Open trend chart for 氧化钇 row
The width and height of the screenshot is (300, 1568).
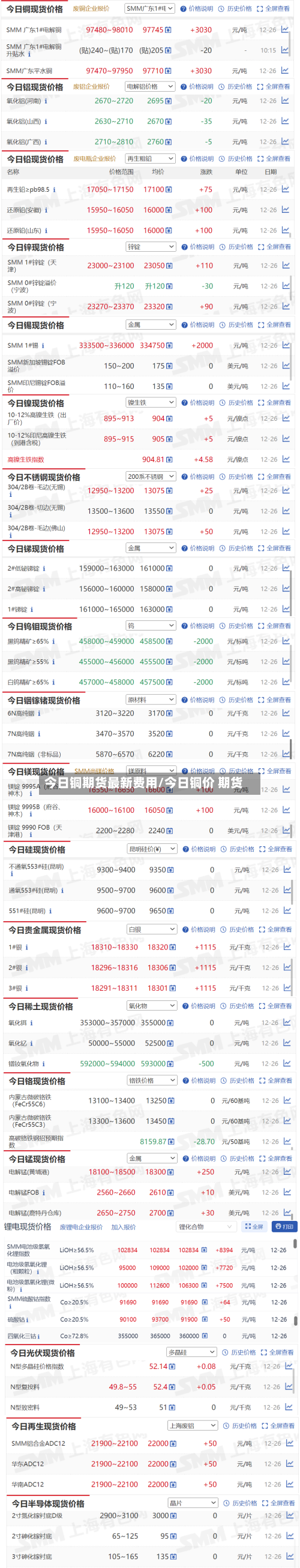287,1044
